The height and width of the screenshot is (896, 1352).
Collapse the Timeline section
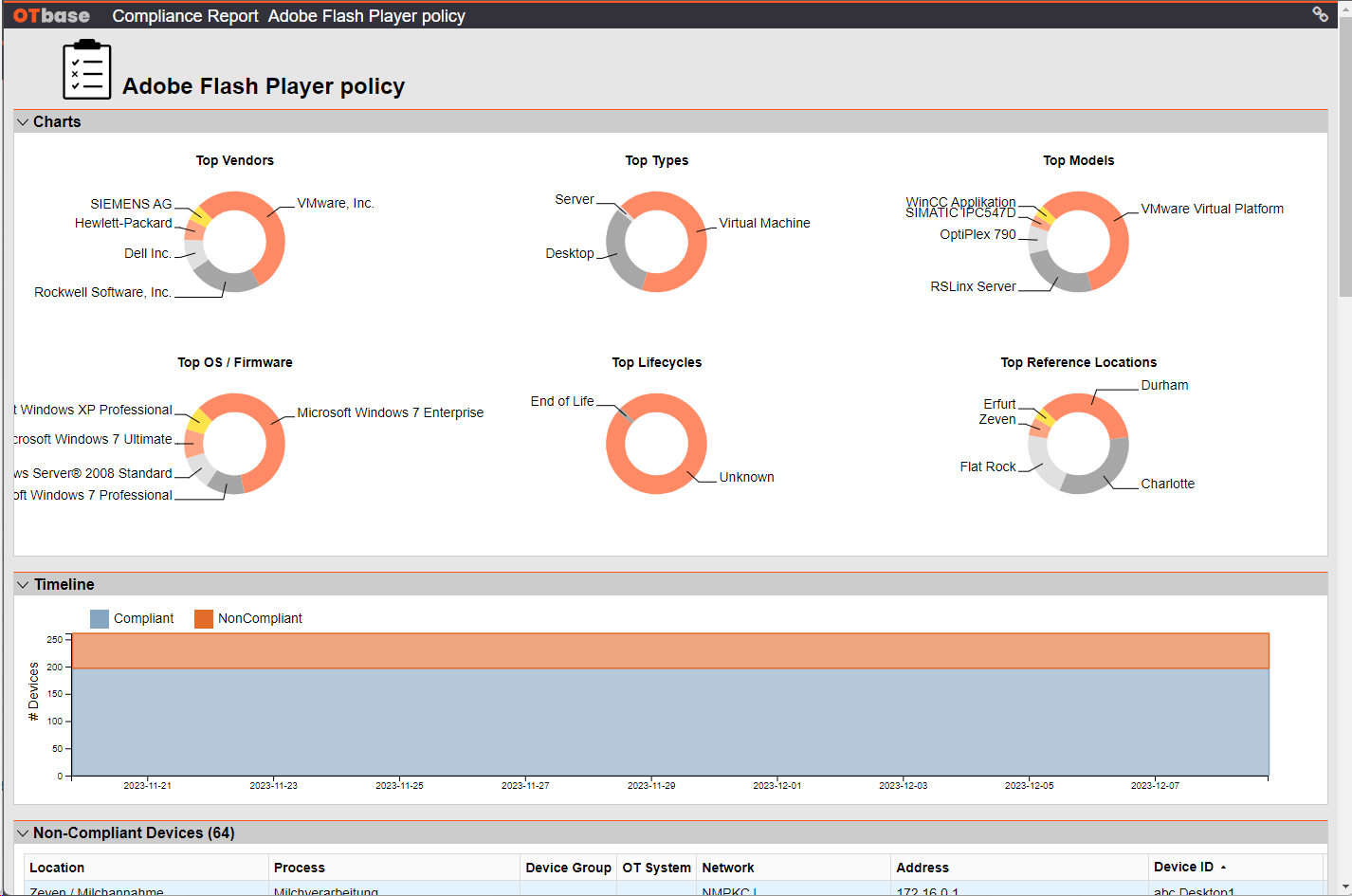pos(22,584)
